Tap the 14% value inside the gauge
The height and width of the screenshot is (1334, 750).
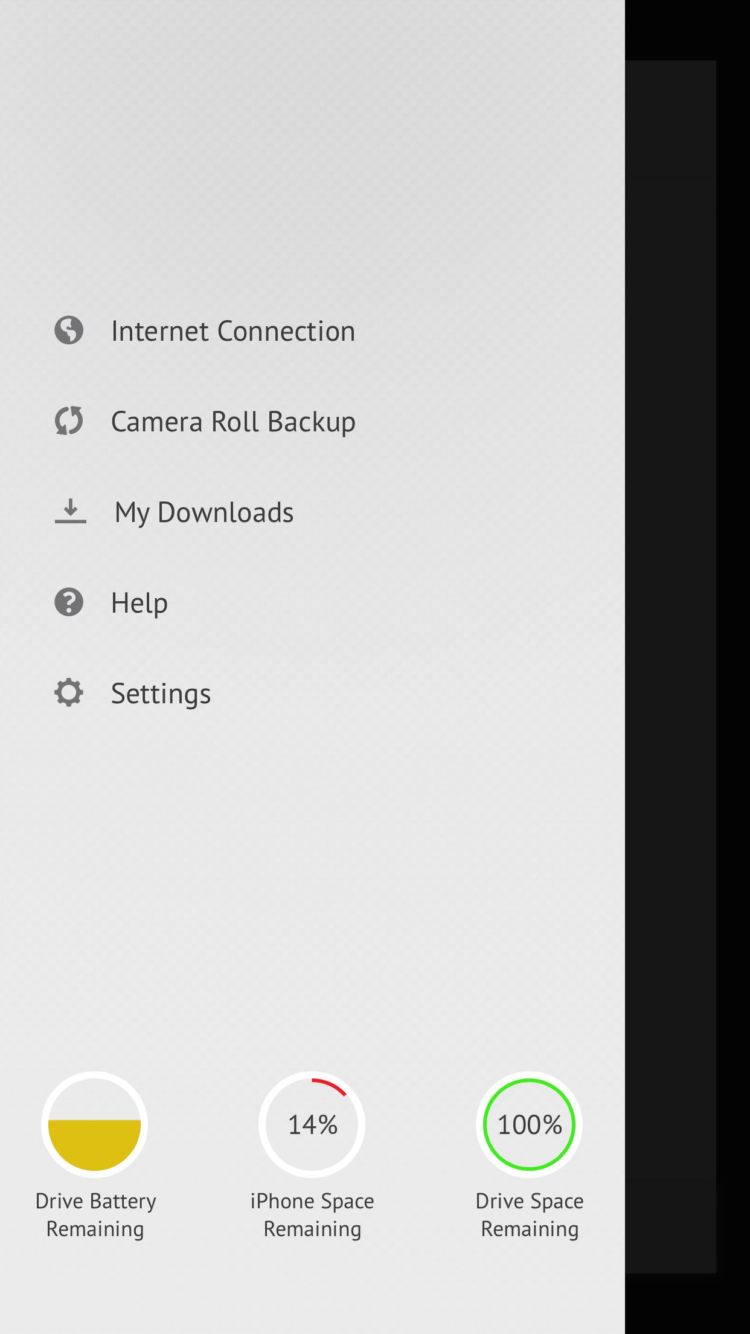(312, 1125)
